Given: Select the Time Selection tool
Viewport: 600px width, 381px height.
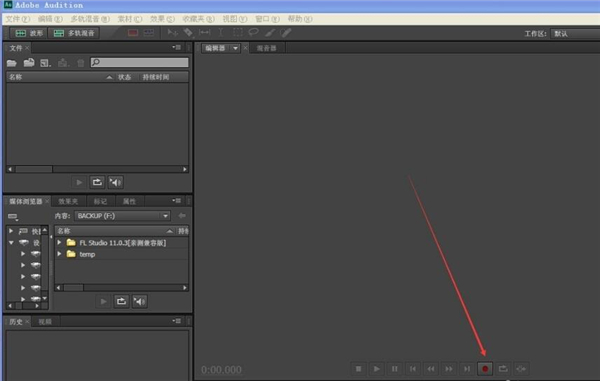Looking at the screenshot, I should (x=221, y=33).
